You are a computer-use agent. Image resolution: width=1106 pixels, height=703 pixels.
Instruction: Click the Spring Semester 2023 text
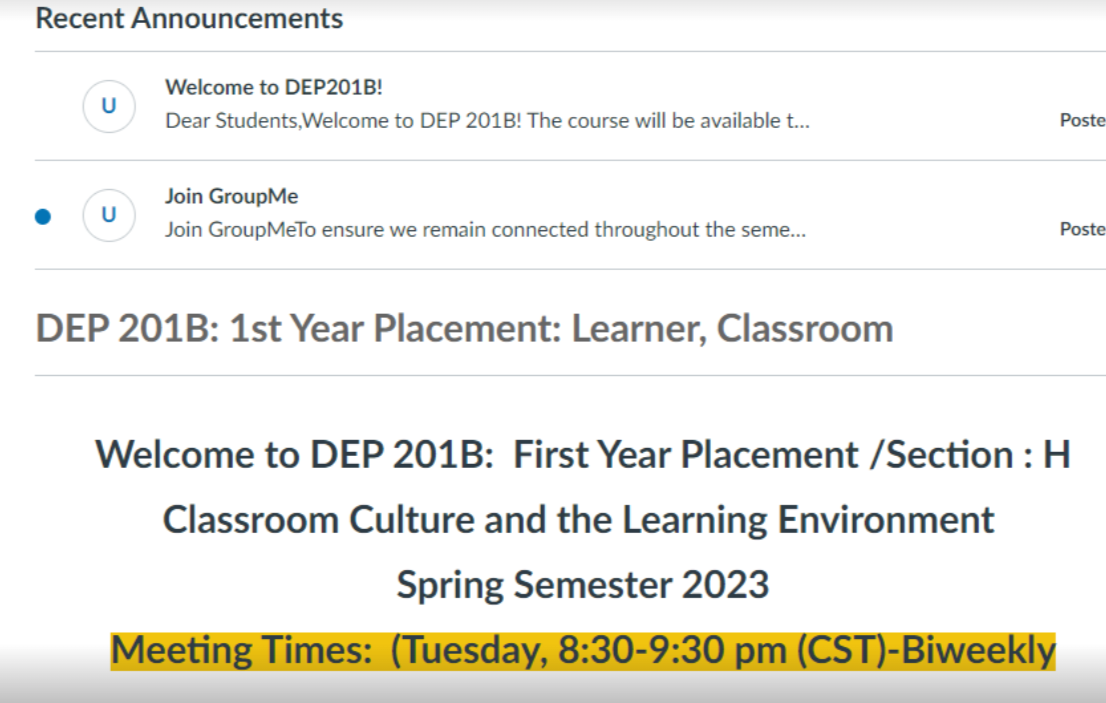583,585
